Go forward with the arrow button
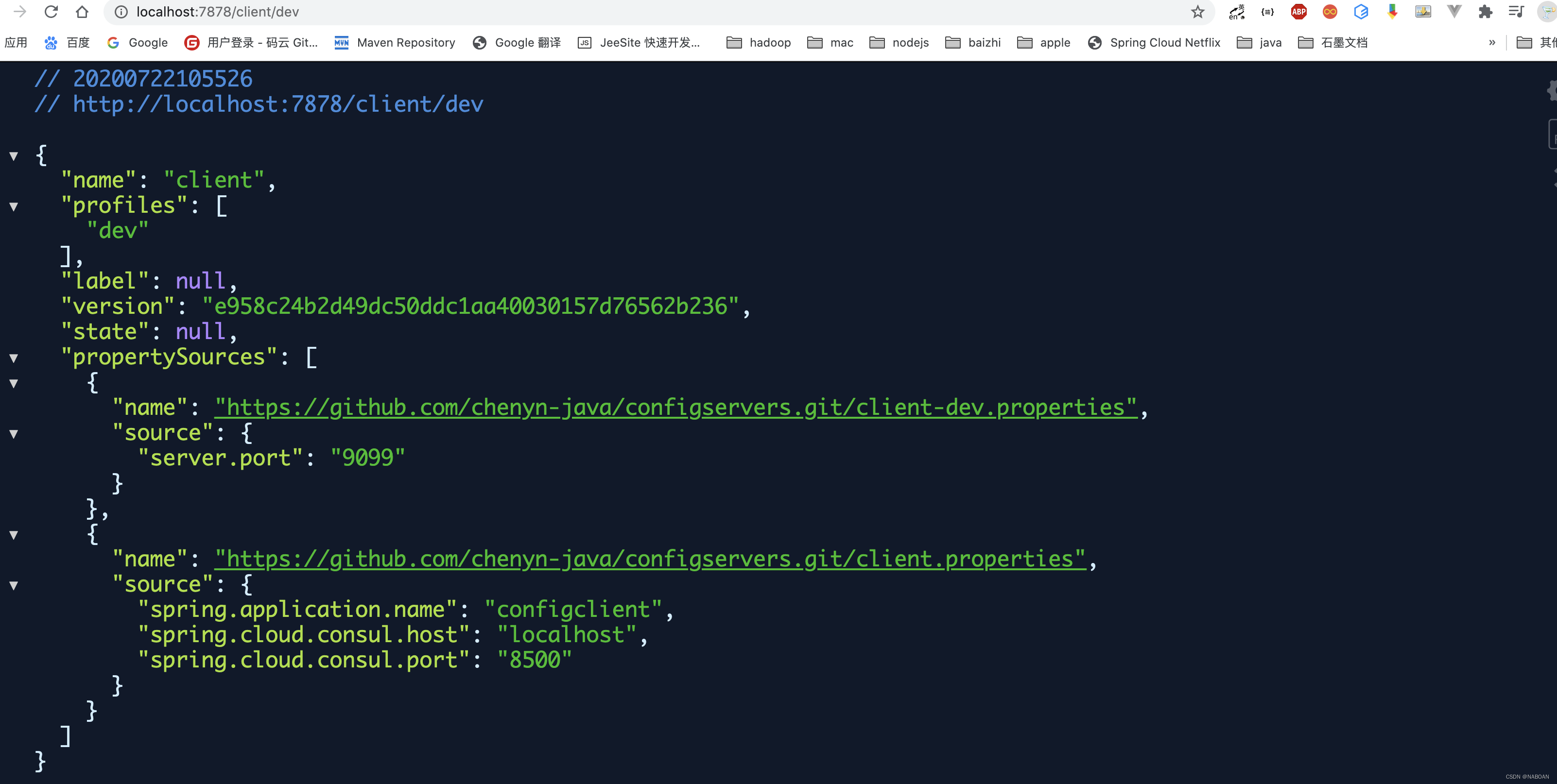Image resolution: width=1557 pixels, height=784 pixels. [x=20, y=12]
